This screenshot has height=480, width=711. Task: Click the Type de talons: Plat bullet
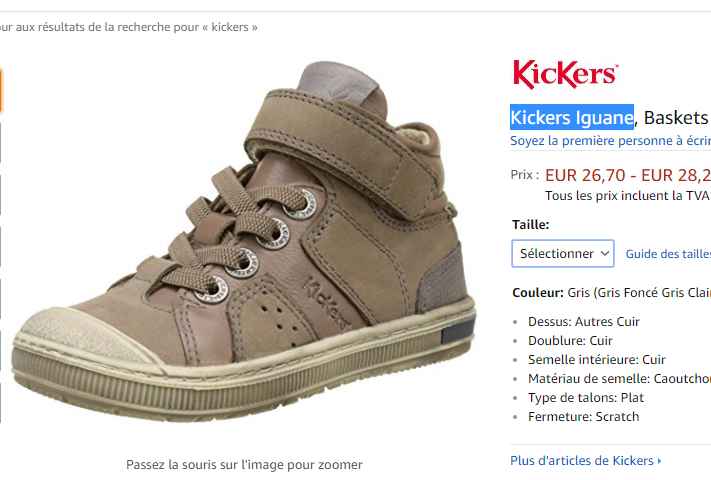(585, 398)
